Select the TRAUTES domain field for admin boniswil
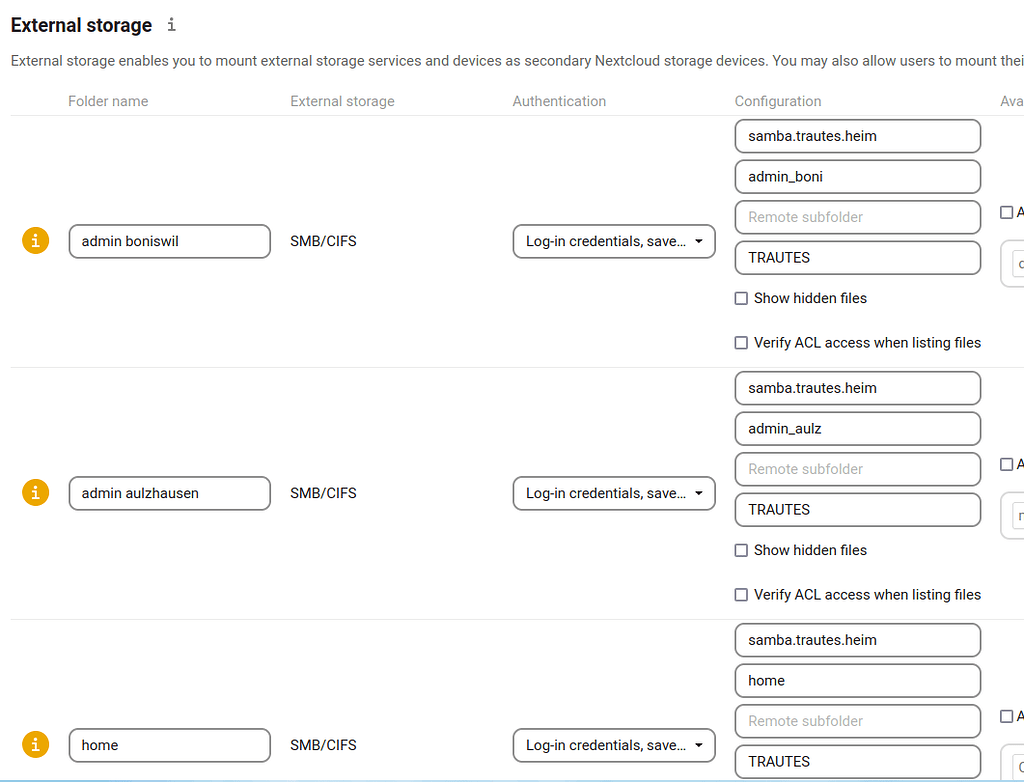Viewport: 1024px width, 782px height. point(857,257)
